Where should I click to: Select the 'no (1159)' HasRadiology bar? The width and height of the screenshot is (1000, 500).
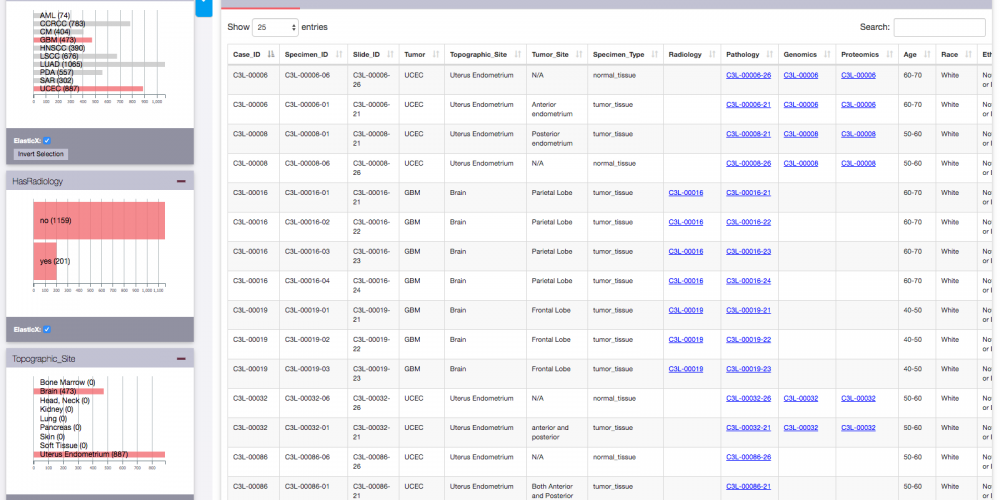(99, 221)
